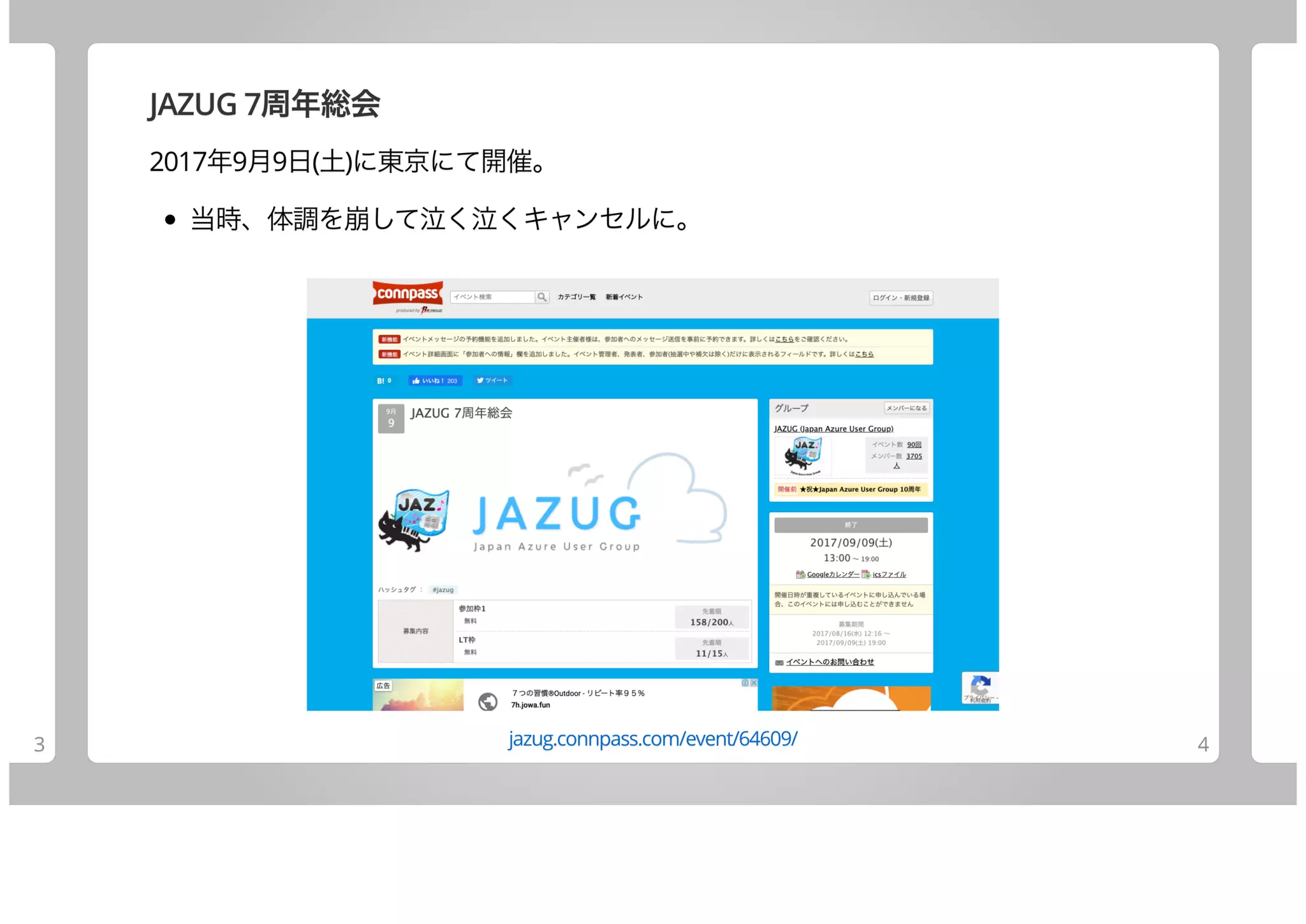Click the JAZUG group cat logo thumbnail
Viewport: 1306px width, 924px height.
click(802, 457)
